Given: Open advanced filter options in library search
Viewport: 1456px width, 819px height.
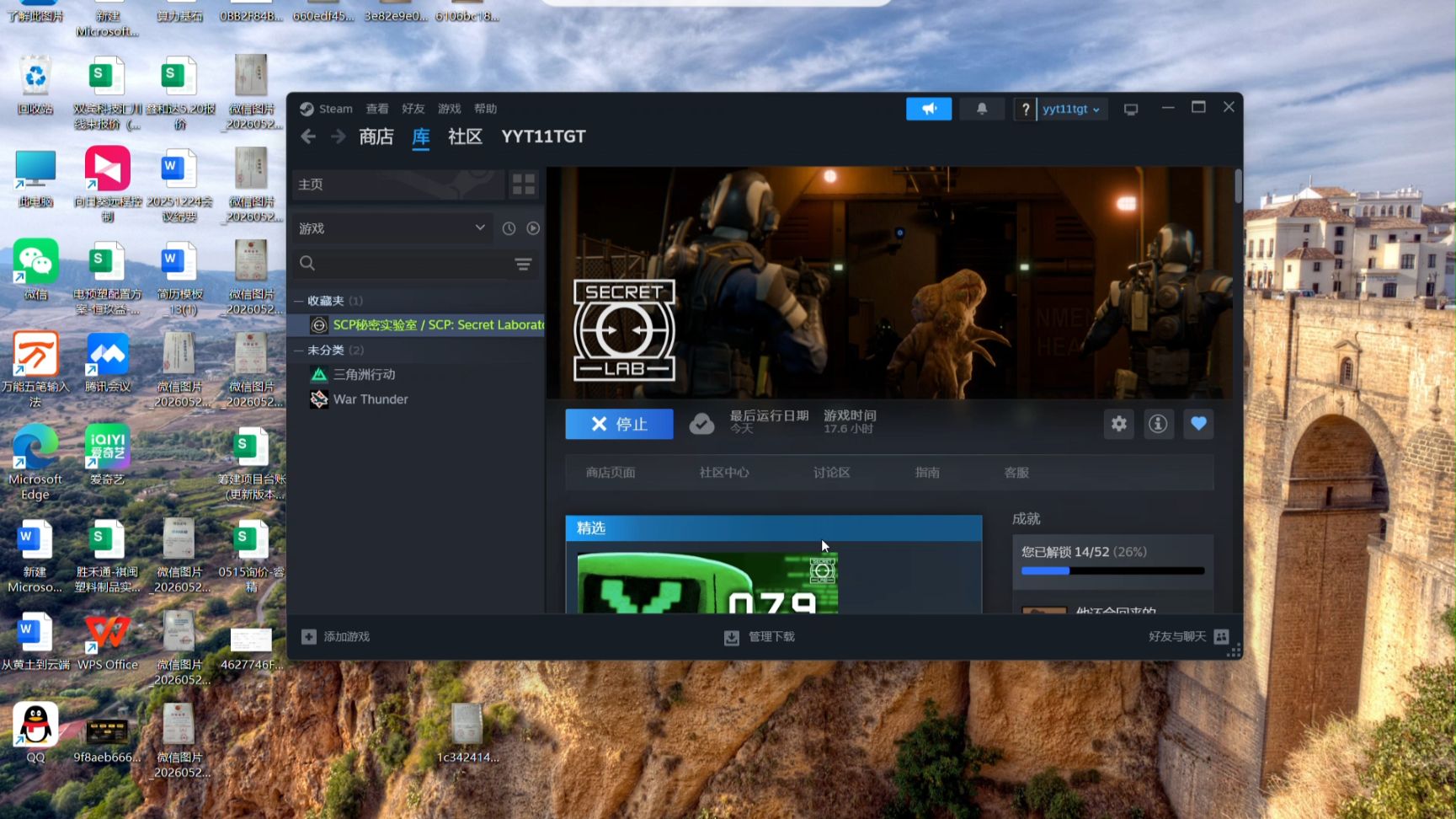Looking at the screenshot, I should 523,264.
